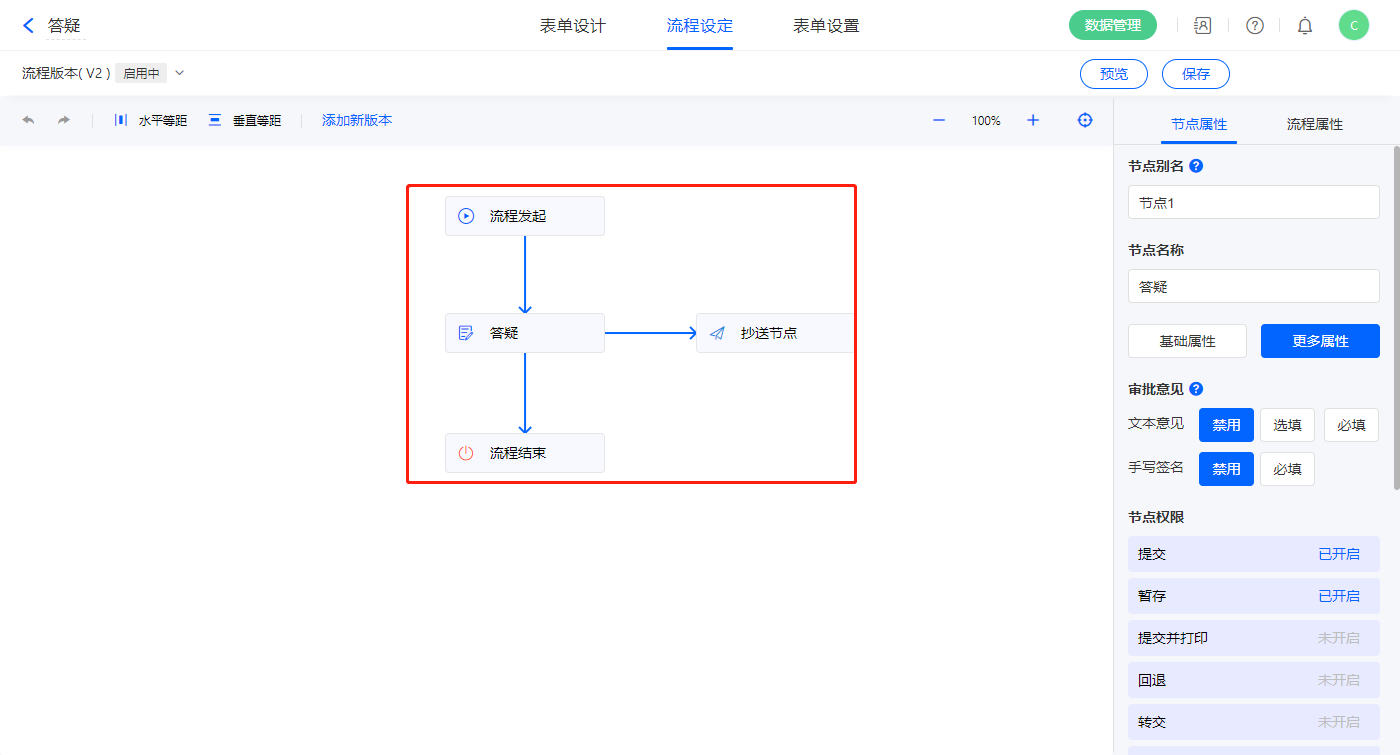This screenshot has width=1400, height=755.
Task: Switch to the 表单设计 tab
Action: click(x=573, y=26)
